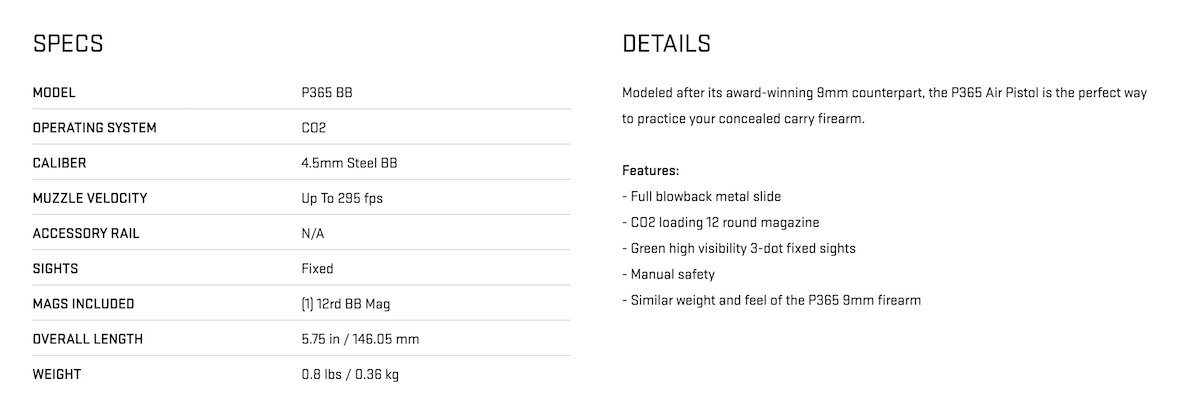Click the Manual safety feature line

click(x=668, y=274)
